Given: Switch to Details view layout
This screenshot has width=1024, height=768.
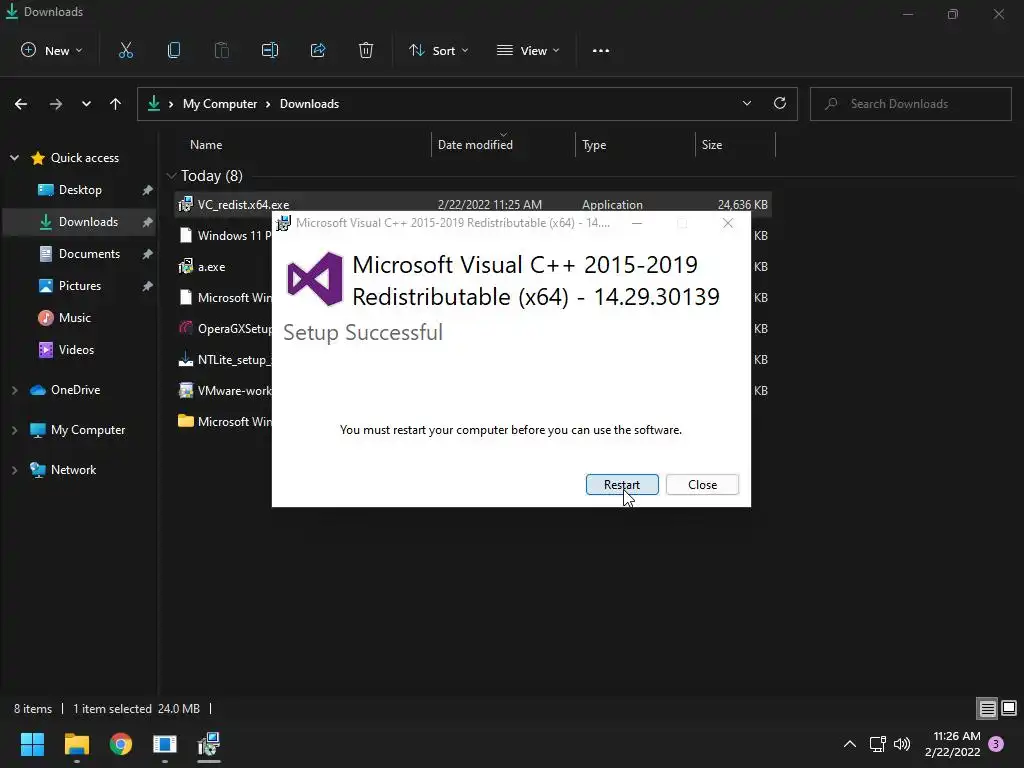Looking at the screenshot, I should 987,709.
